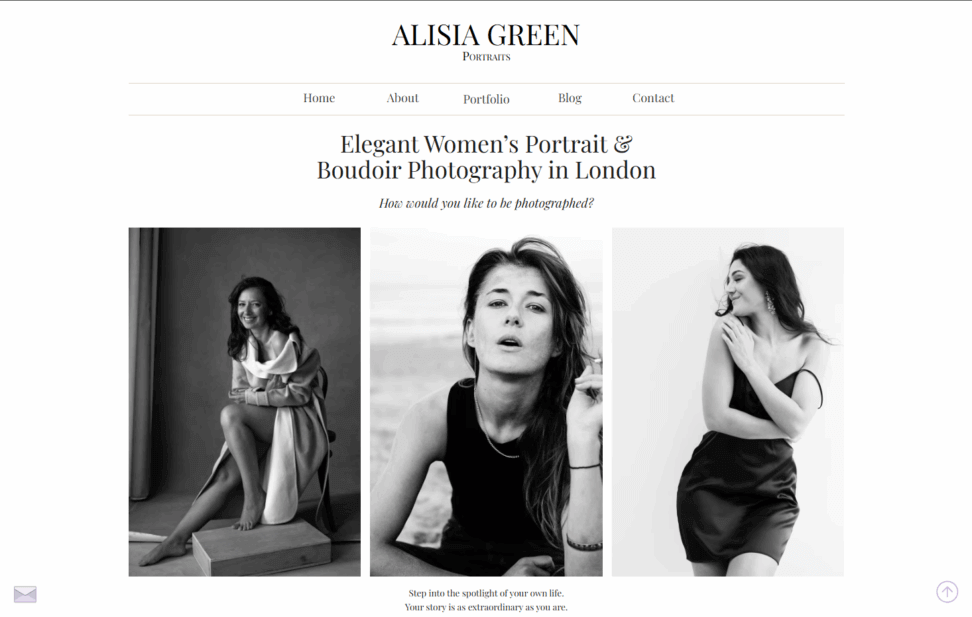Open the close-up photo of woman in tank top
This screenshot has width=972, height=617.
point(486,402)
